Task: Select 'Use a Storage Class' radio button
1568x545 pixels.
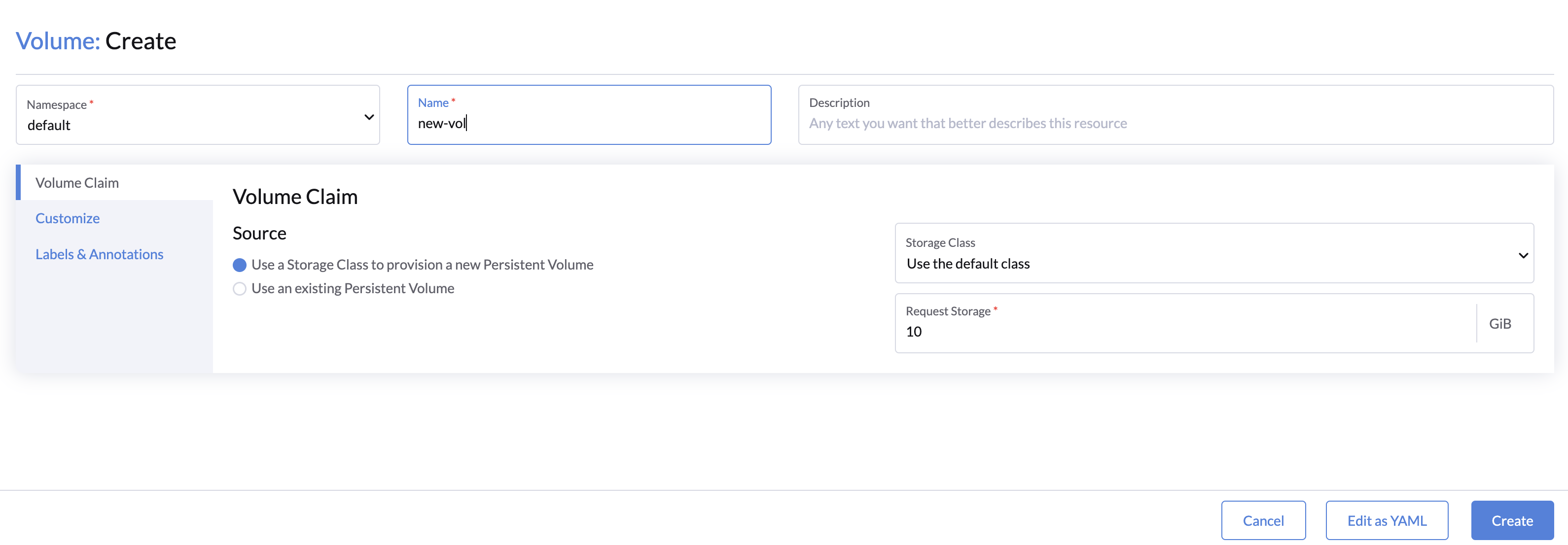Action: click(239, 264)
